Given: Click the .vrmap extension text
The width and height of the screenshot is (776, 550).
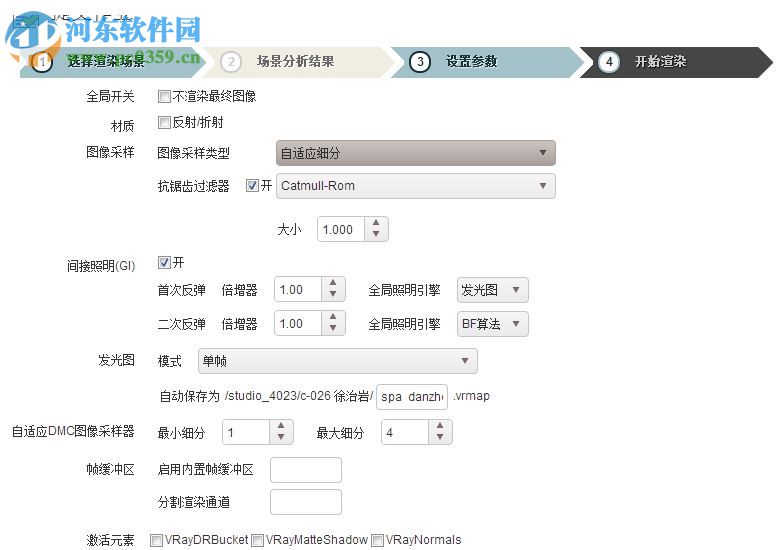Looking at the screenshot, I should 471,396.
